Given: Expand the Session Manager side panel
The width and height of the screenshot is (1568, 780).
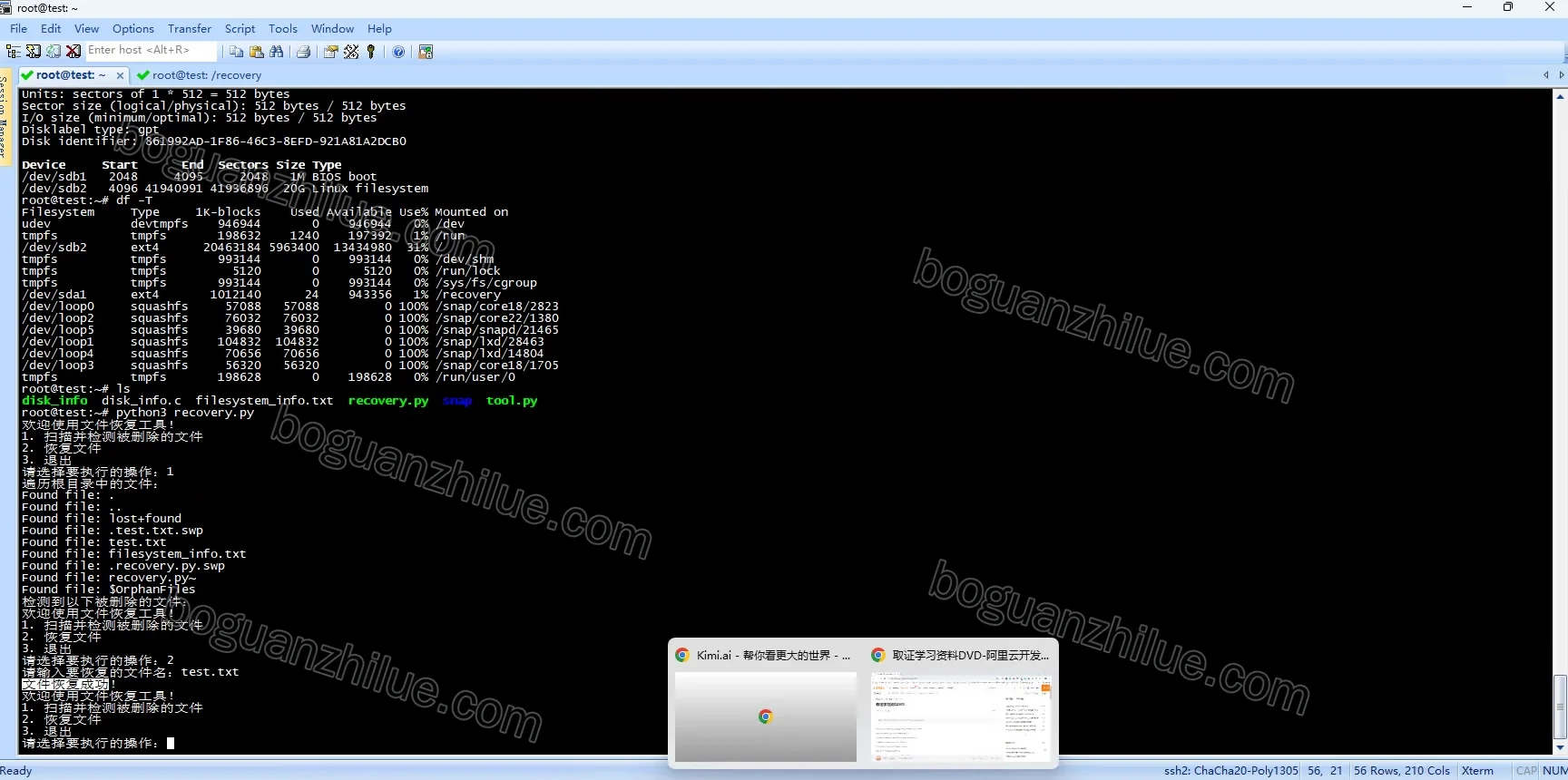Looking at the screenshot, I should coord(5,118).
